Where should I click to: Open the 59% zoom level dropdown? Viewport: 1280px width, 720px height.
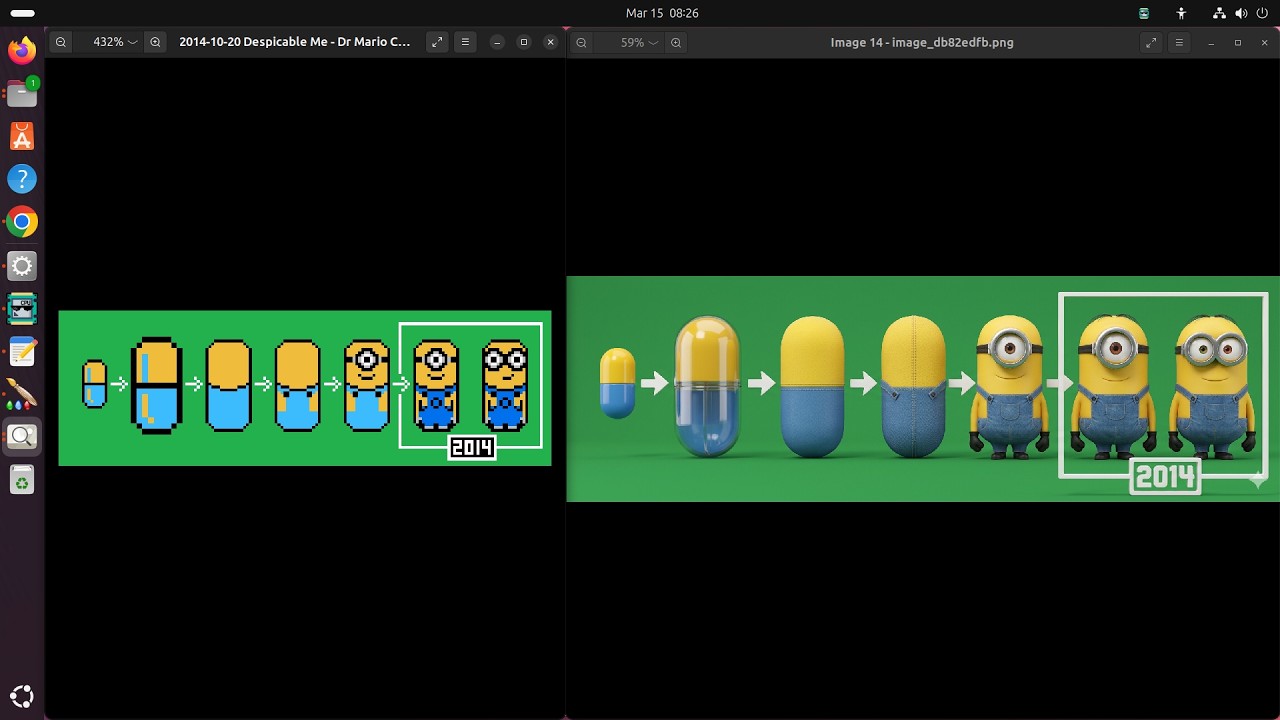[639, 42]
